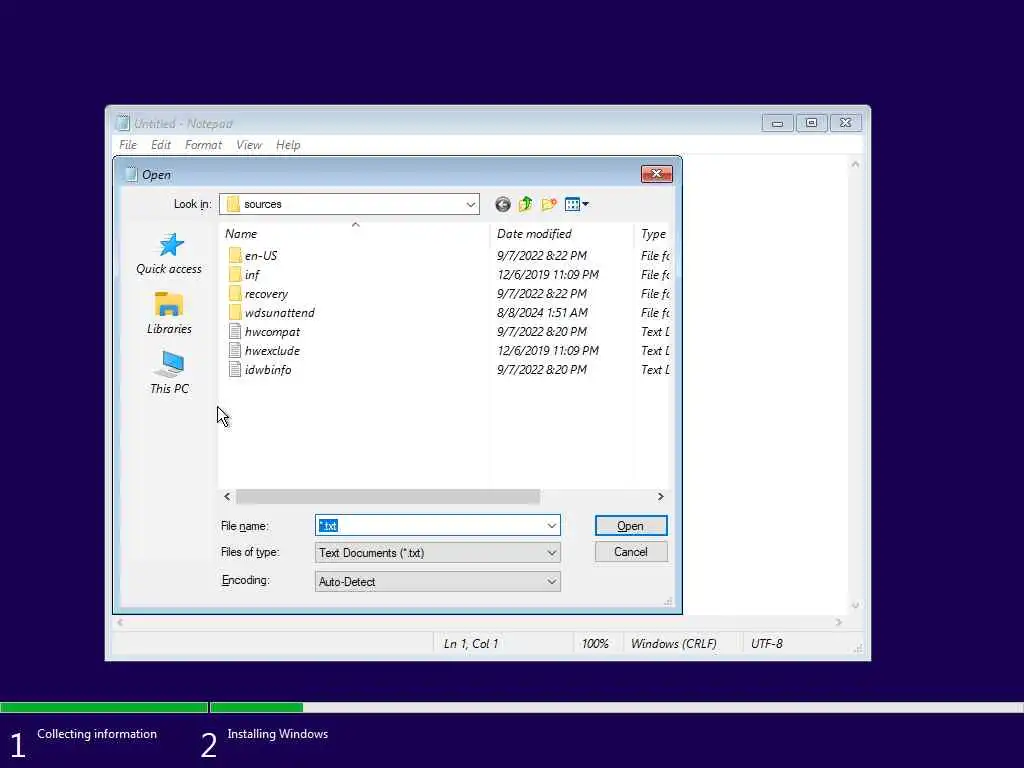1024x768 pixels.
Task: Minimize the Notepad window
Action: [x=777, y=123]
